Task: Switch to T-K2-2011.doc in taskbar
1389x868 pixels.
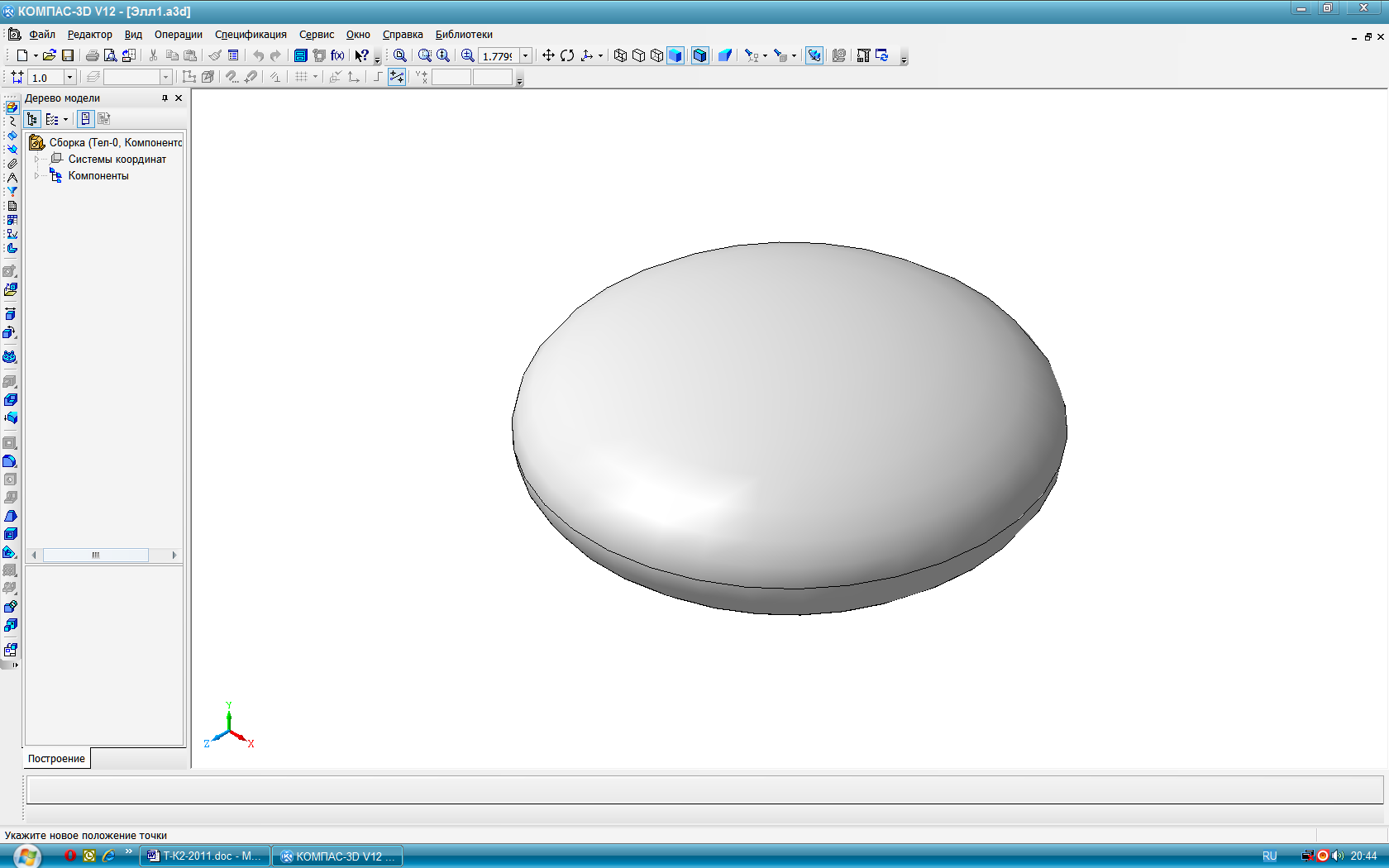Action: [205, 856]
